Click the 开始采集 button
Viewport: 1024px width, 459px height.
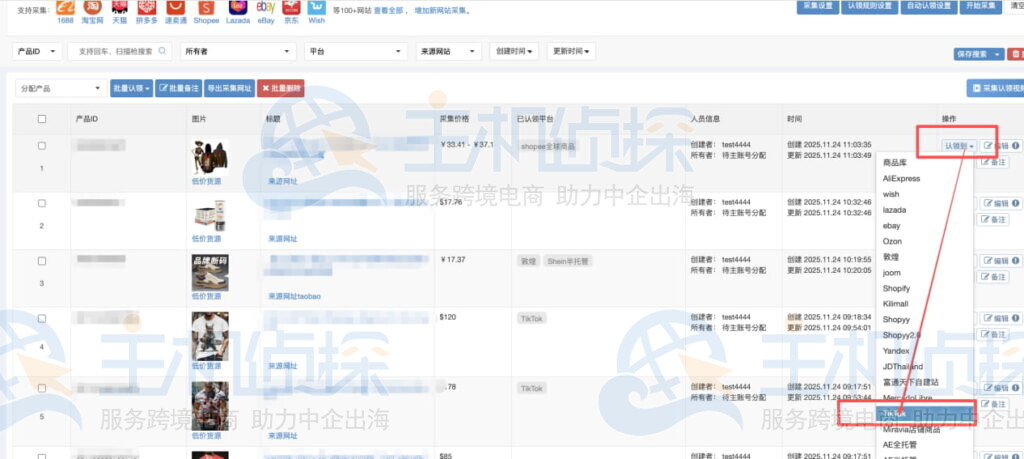tap(980, 6)
